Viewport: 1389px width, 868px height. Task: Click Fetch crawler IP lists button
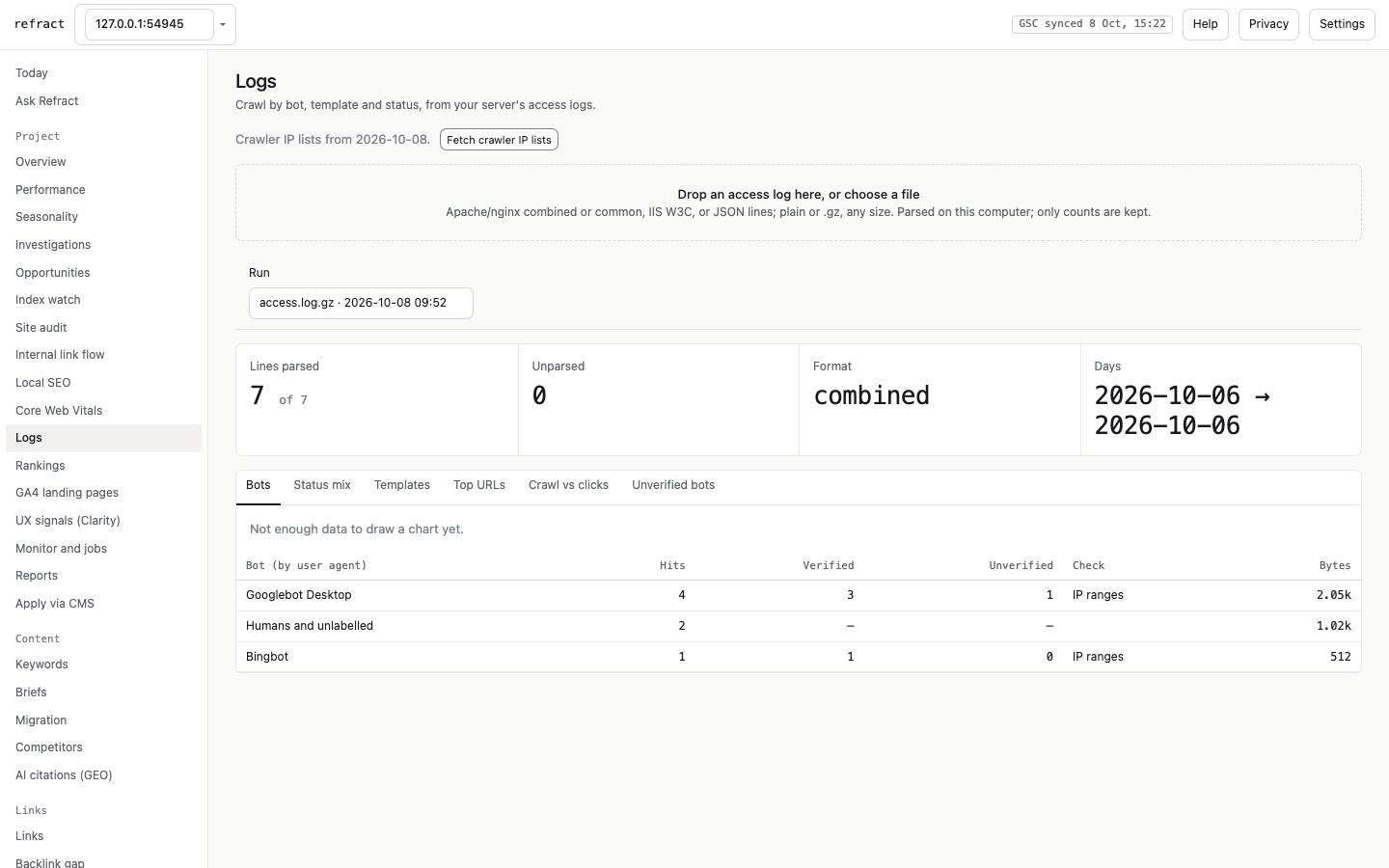click(x=499, y=140)
